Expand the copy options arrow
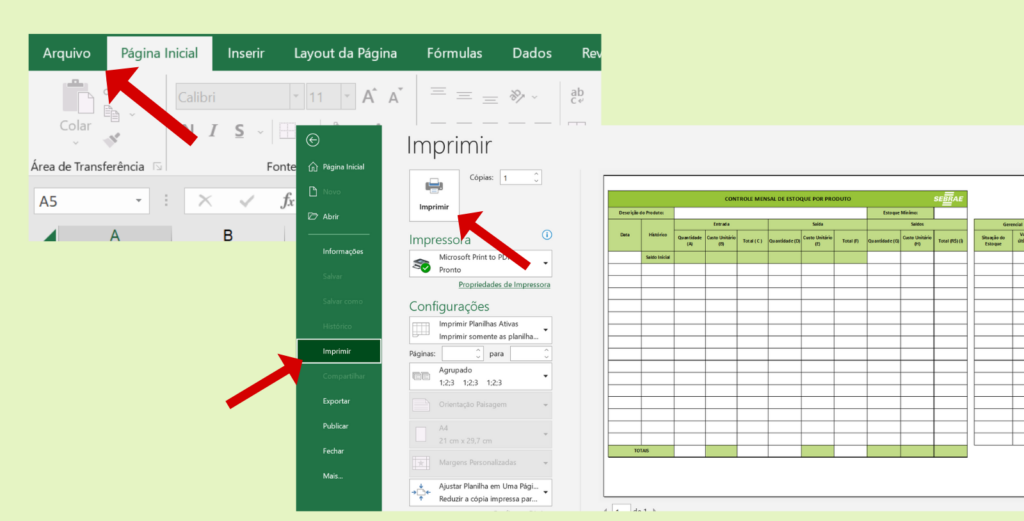 pyautogui.click(x=132, y=115)
